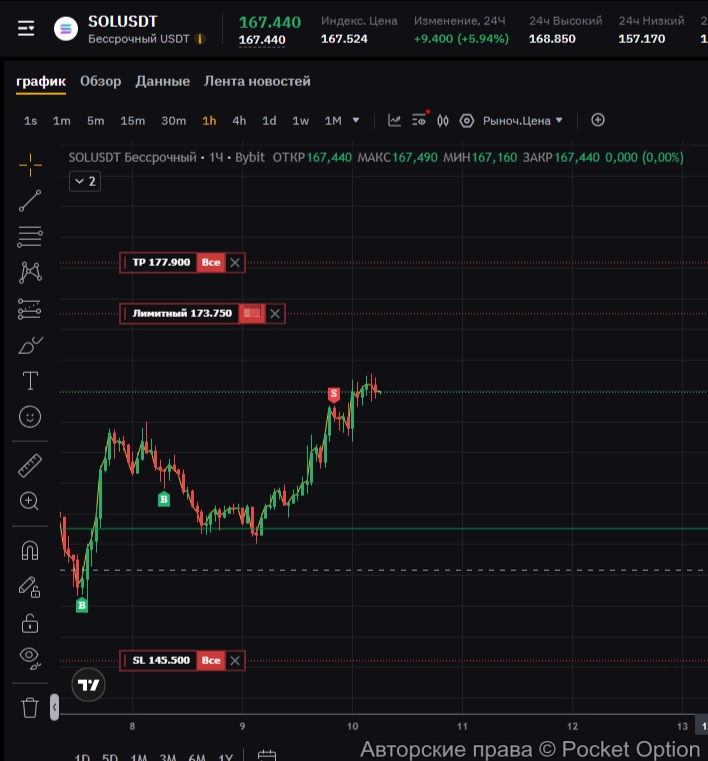Click the zoom in magnifier tool
Screen dimensions: 708x761
[x=30, y=501]
